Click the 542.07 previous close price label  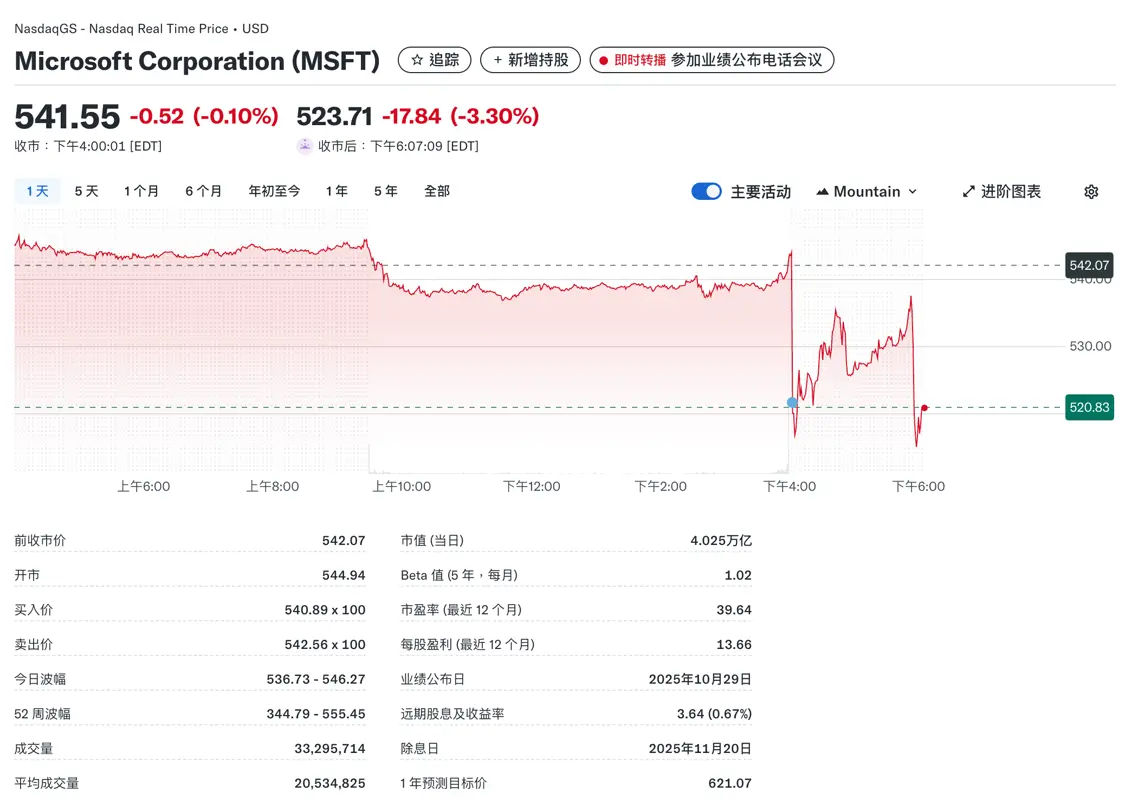point(1089,265)
